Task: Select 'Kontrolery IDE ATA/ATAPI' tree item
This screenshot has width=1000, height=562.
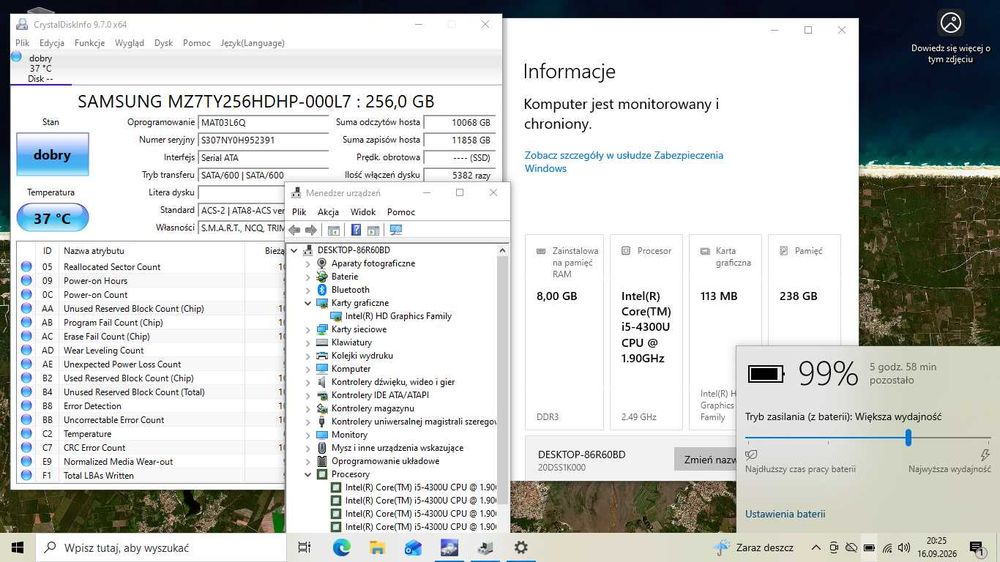Action: tap(380, 395)
